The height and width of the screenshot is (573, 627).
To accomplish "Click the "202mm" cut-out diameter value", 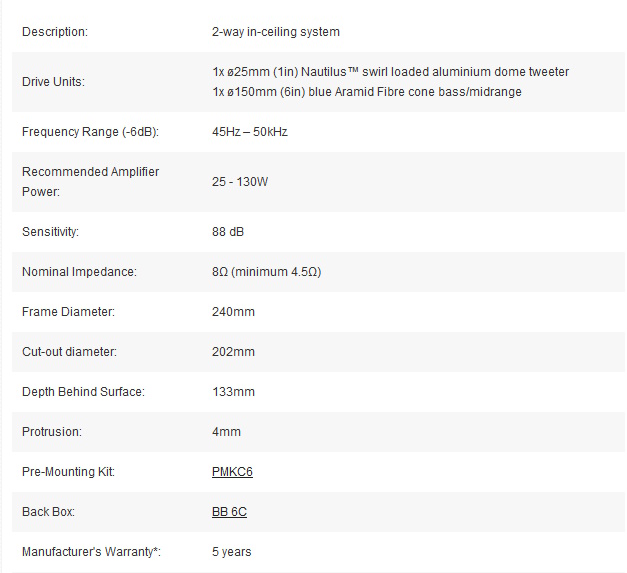I will 233,352.
